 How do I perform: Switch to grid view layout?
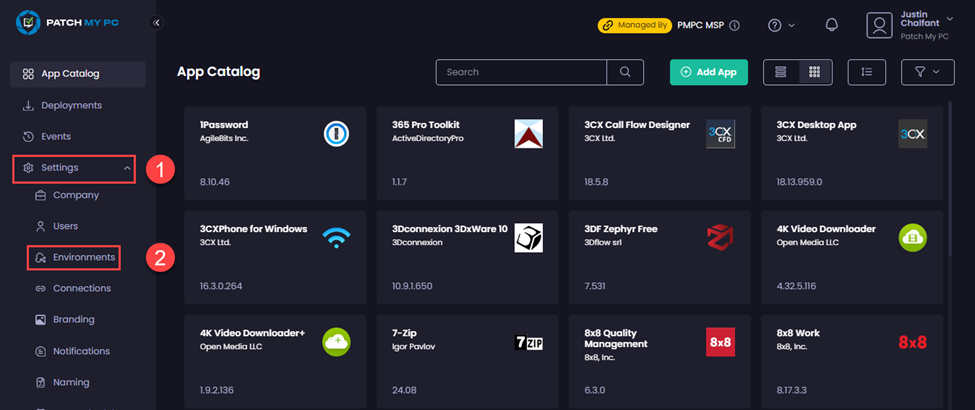pyautogui.click(x=814, y=72)
